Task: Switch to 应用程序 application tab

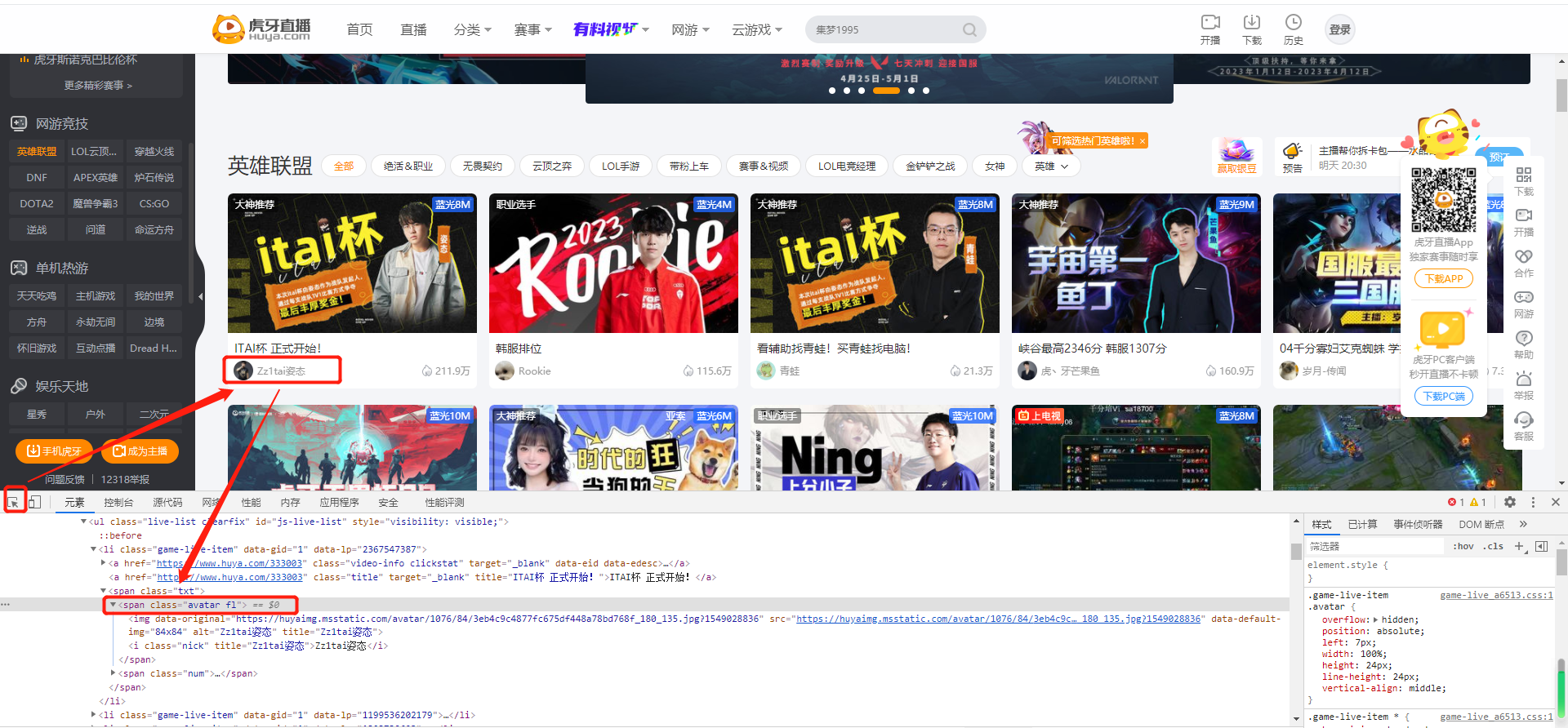Action: pos(339,502)
